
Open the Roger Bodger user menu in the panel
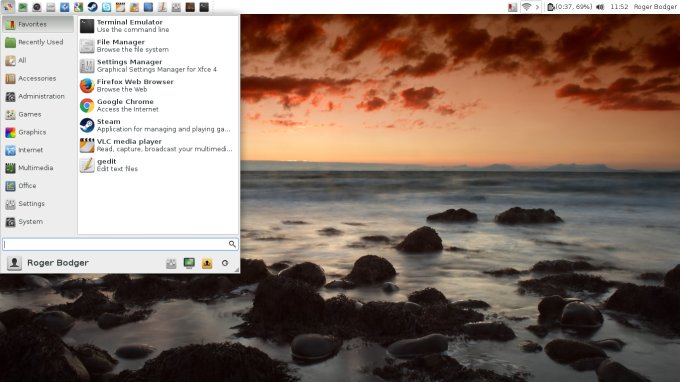(655, 7)
